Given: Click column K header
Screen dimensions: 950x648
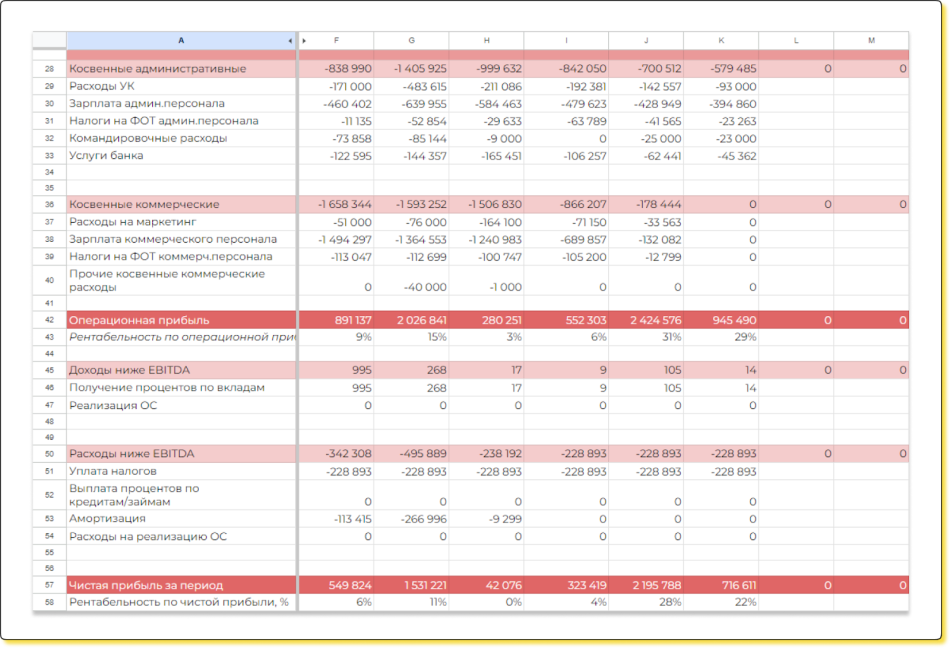Looking at the screenshot, I should [x=721, y=41].
